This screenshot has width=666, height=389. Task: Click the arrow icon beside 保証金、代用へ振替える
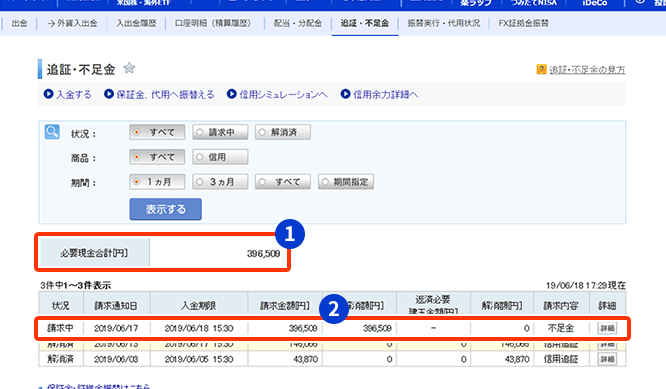tap(109, 94)
